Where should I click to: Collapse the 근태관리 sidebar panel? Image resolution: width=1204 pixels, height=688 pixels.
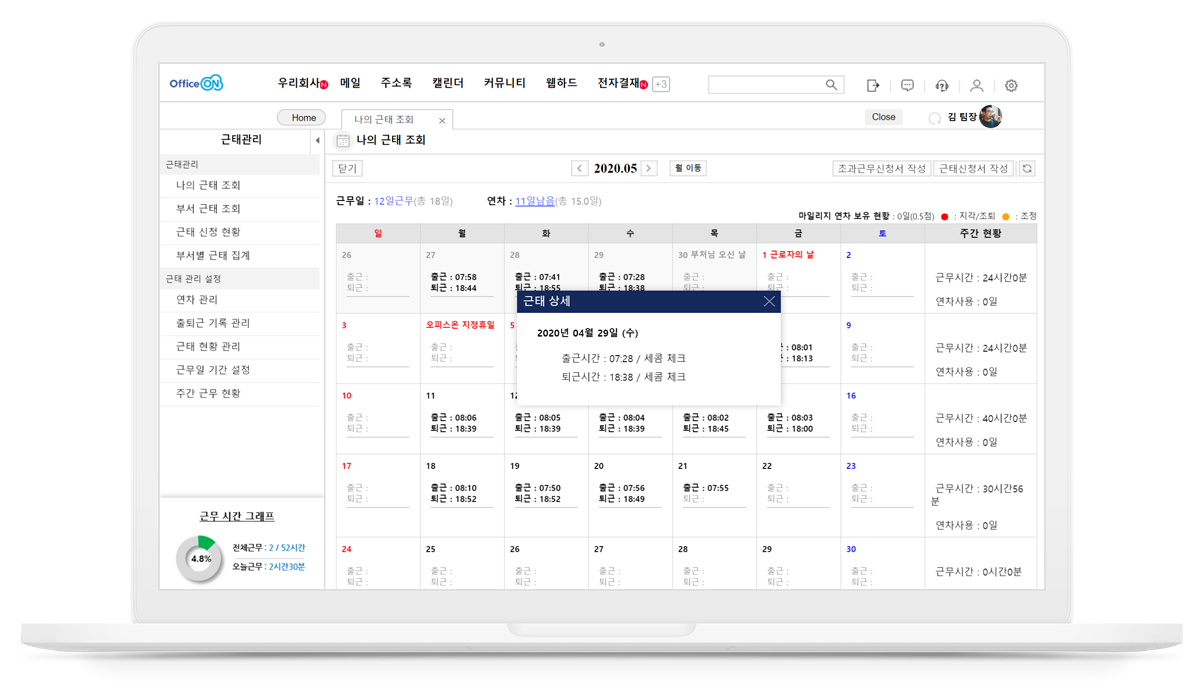[x=317, y=141]
